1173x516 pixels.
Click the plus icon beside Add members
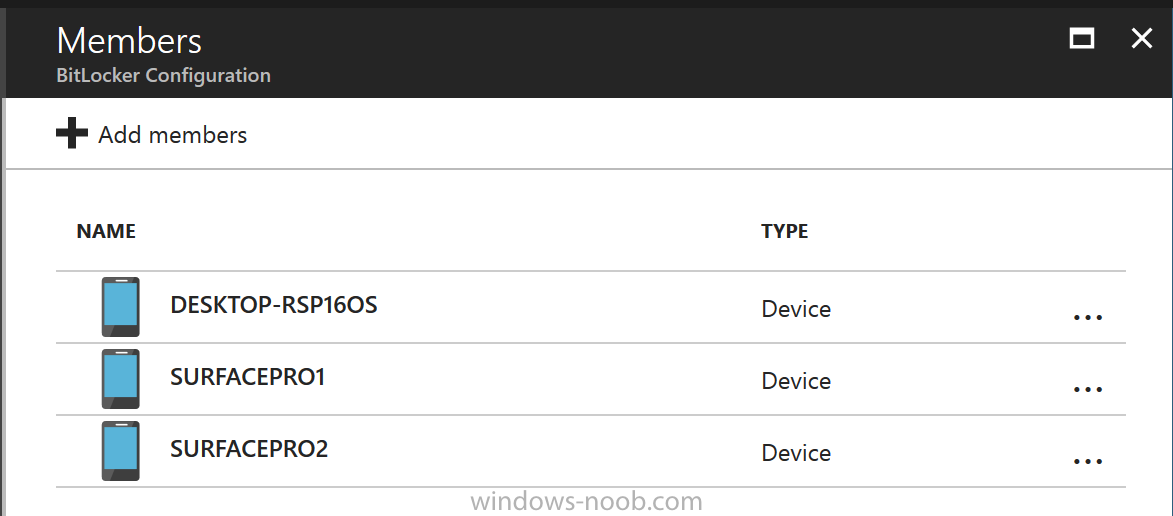coord(72,133)
